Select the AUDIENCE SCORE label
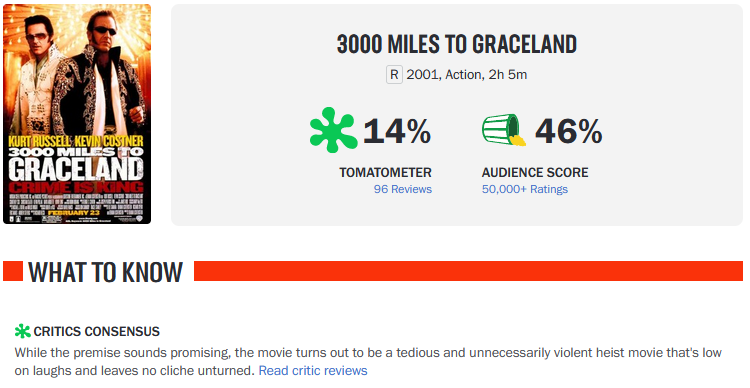This screenshot has height=388, width=750. 535,172
